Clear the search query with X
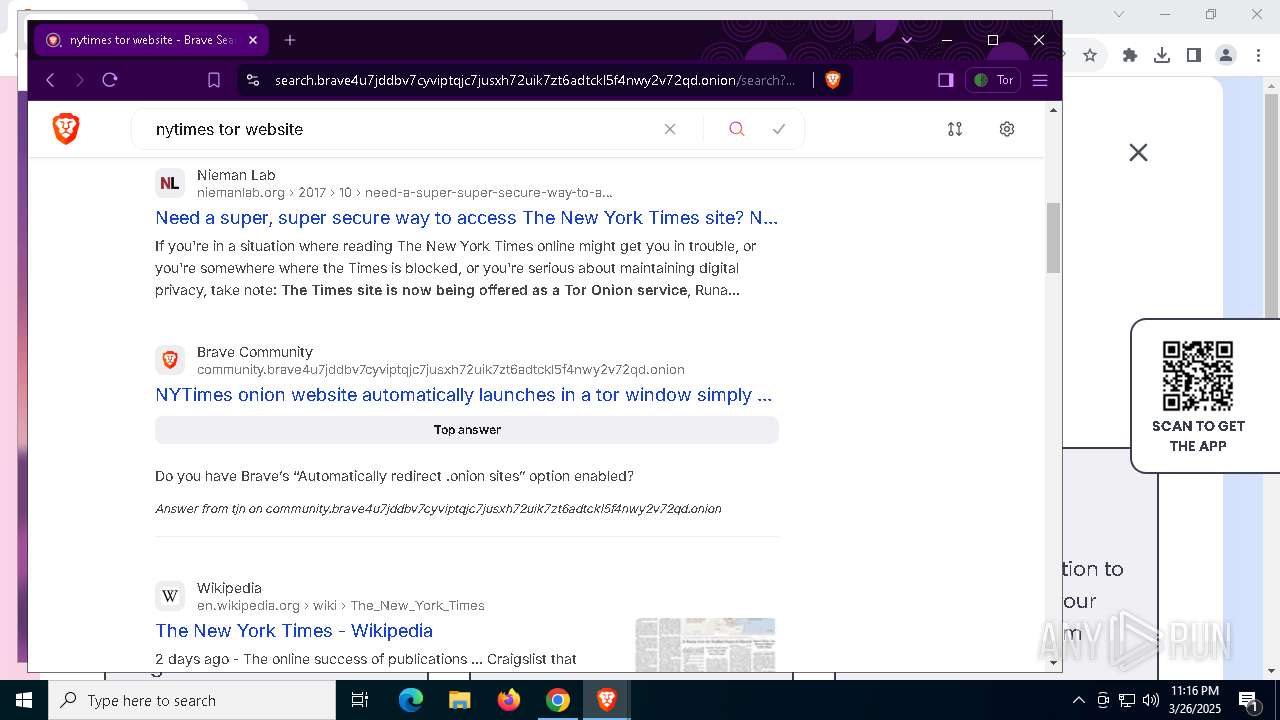The image size is (1280, 720). [x=670, y=129]
